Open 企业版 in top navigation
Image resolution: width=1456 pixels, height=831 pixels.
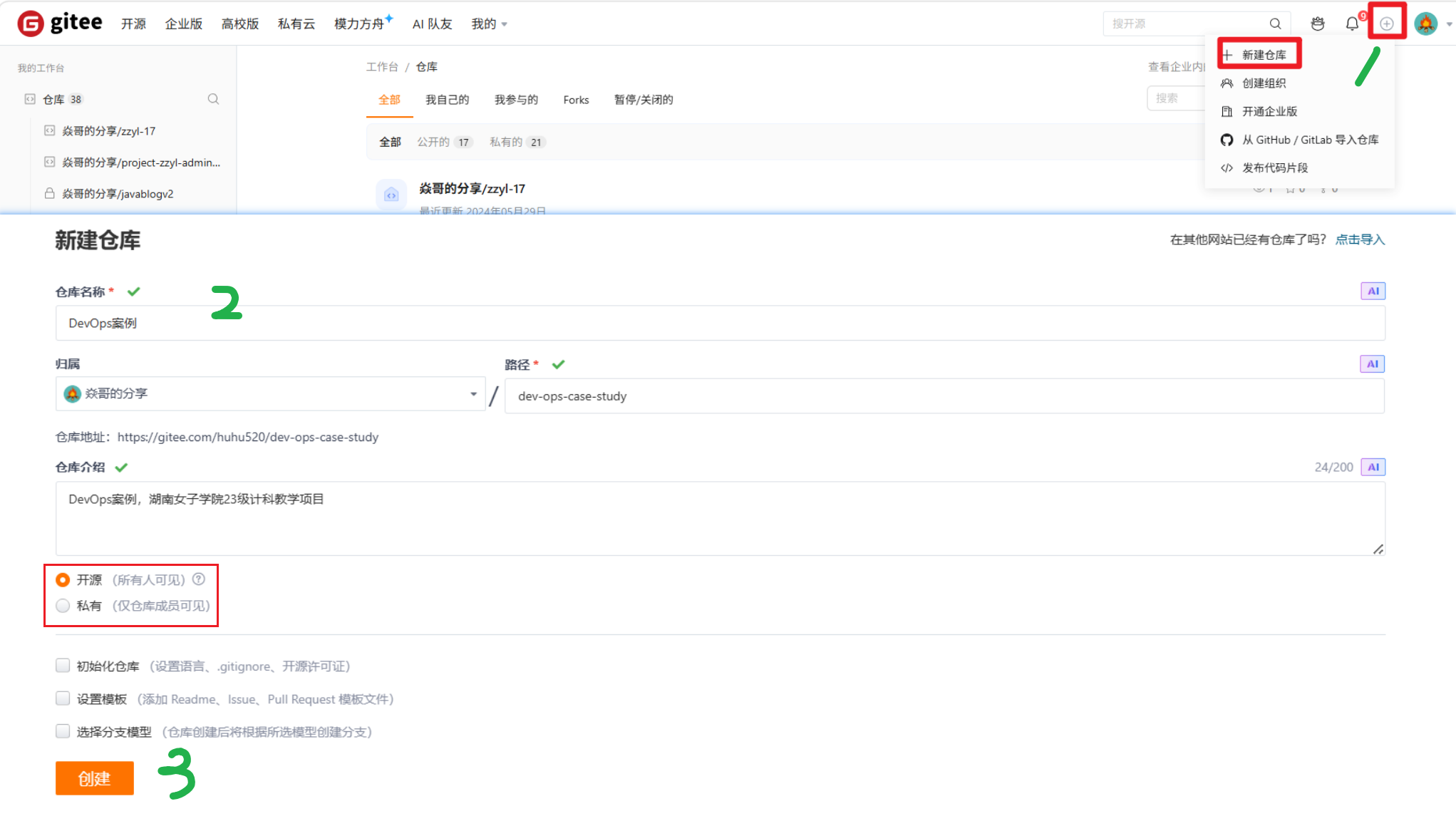coord(184,24)
